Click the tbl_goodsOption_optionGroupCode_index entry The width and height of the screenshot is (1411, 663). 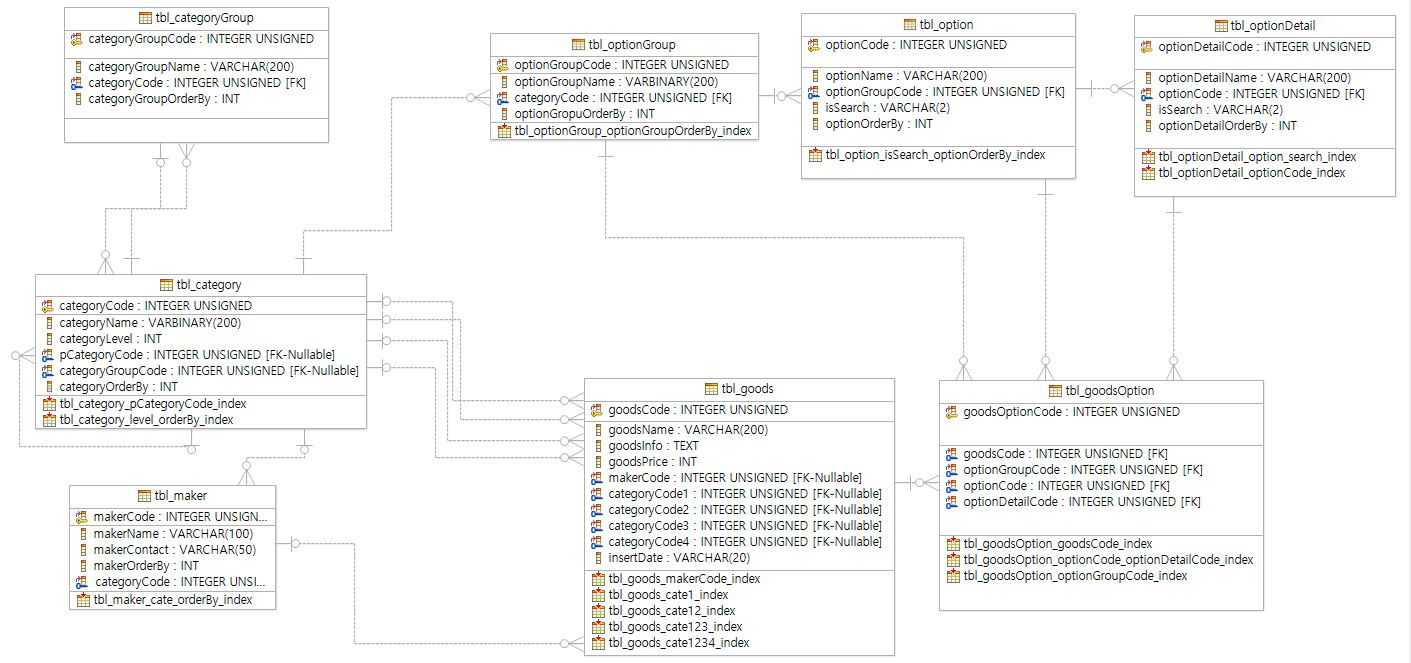[x=1075, y=576]
